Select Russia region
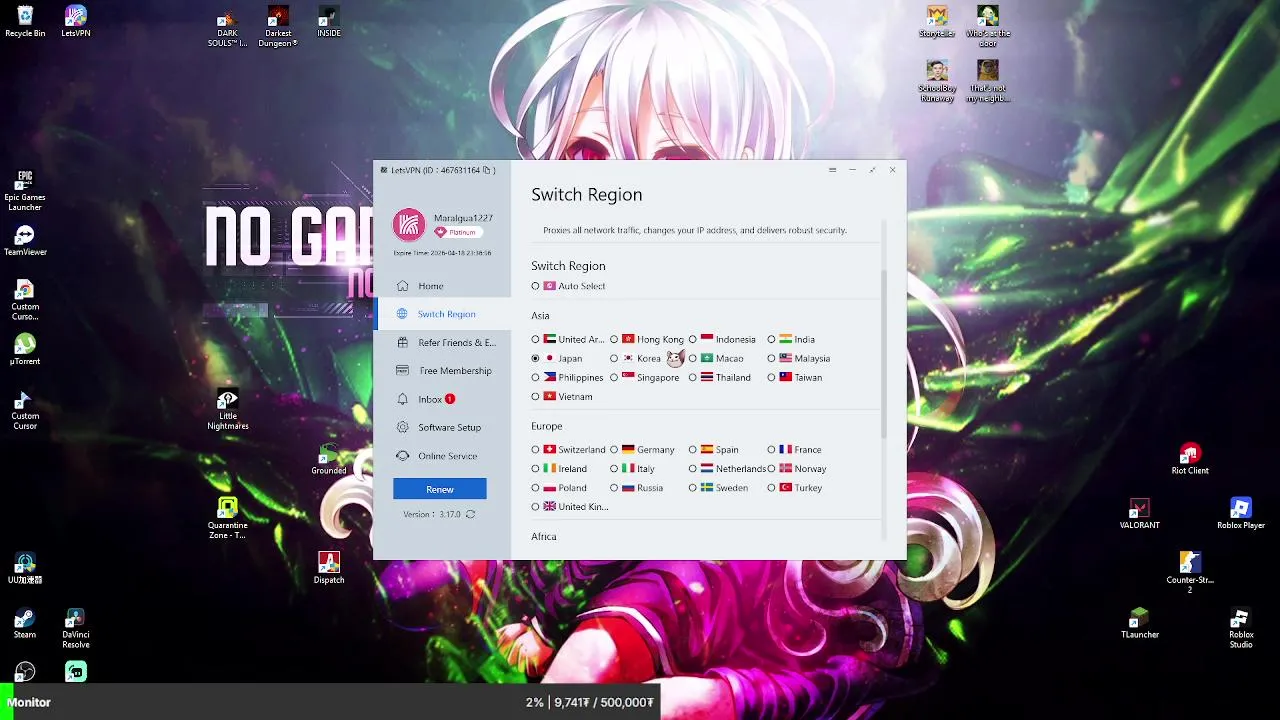 (637, 487)
